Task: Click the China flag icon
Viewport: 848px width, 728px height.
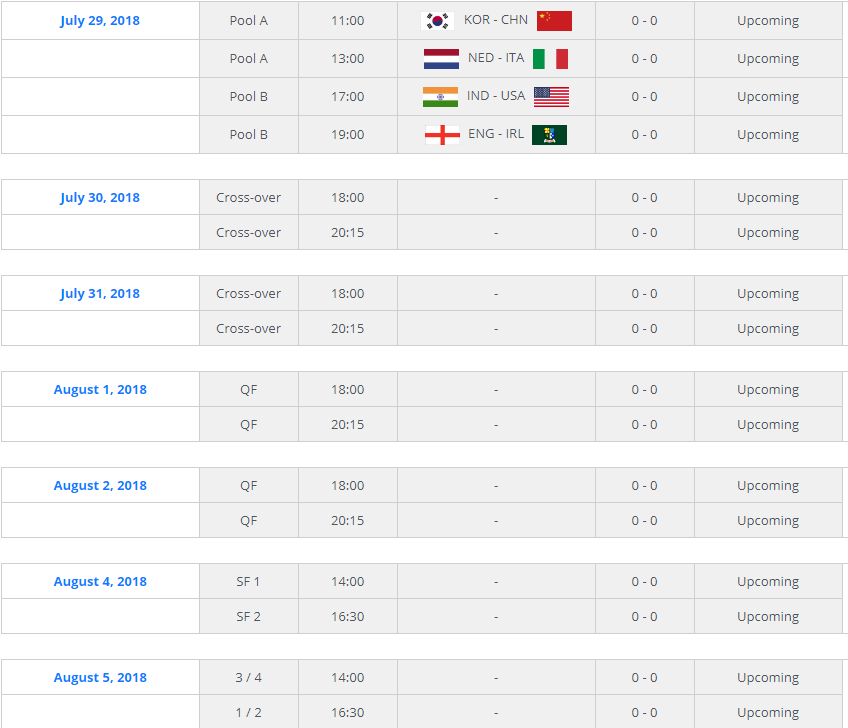Action: point(554,21)
